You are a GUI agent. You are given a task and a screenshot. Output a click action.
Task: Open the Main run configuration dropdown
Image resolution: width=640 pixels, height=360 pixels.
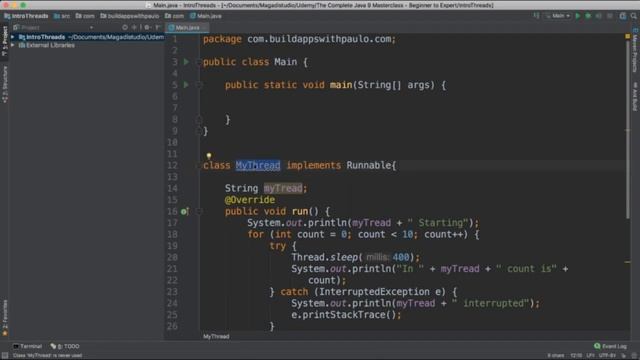pos(558,16)
